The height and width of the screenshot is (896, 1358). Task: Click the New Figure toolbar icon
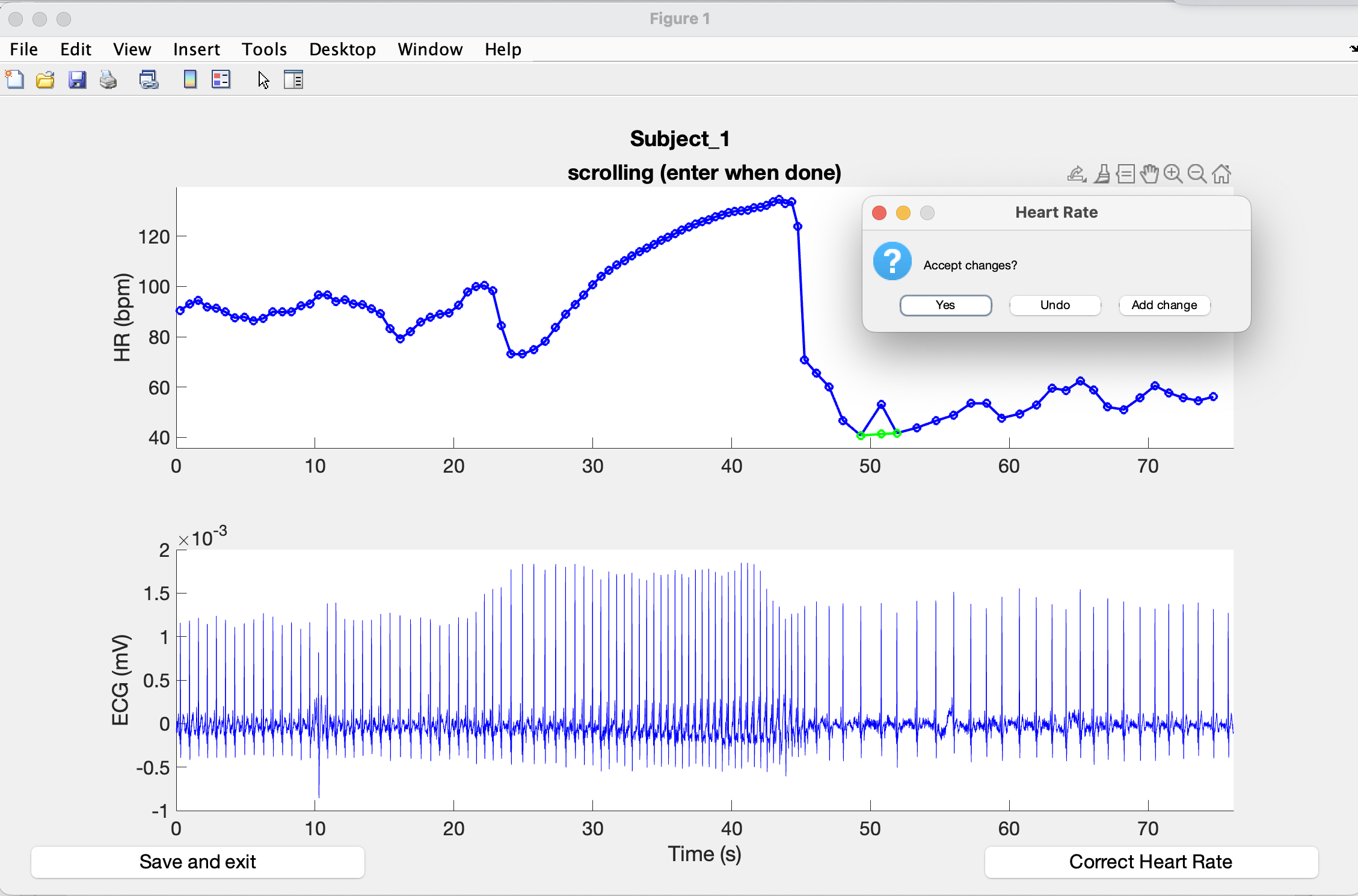tap(14, 80)
